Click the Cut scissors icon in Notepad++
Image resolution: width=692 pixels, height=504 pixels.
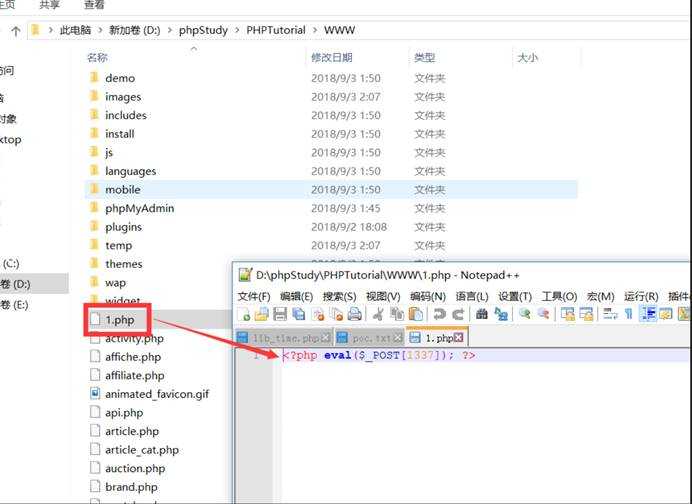coord(378,314)
